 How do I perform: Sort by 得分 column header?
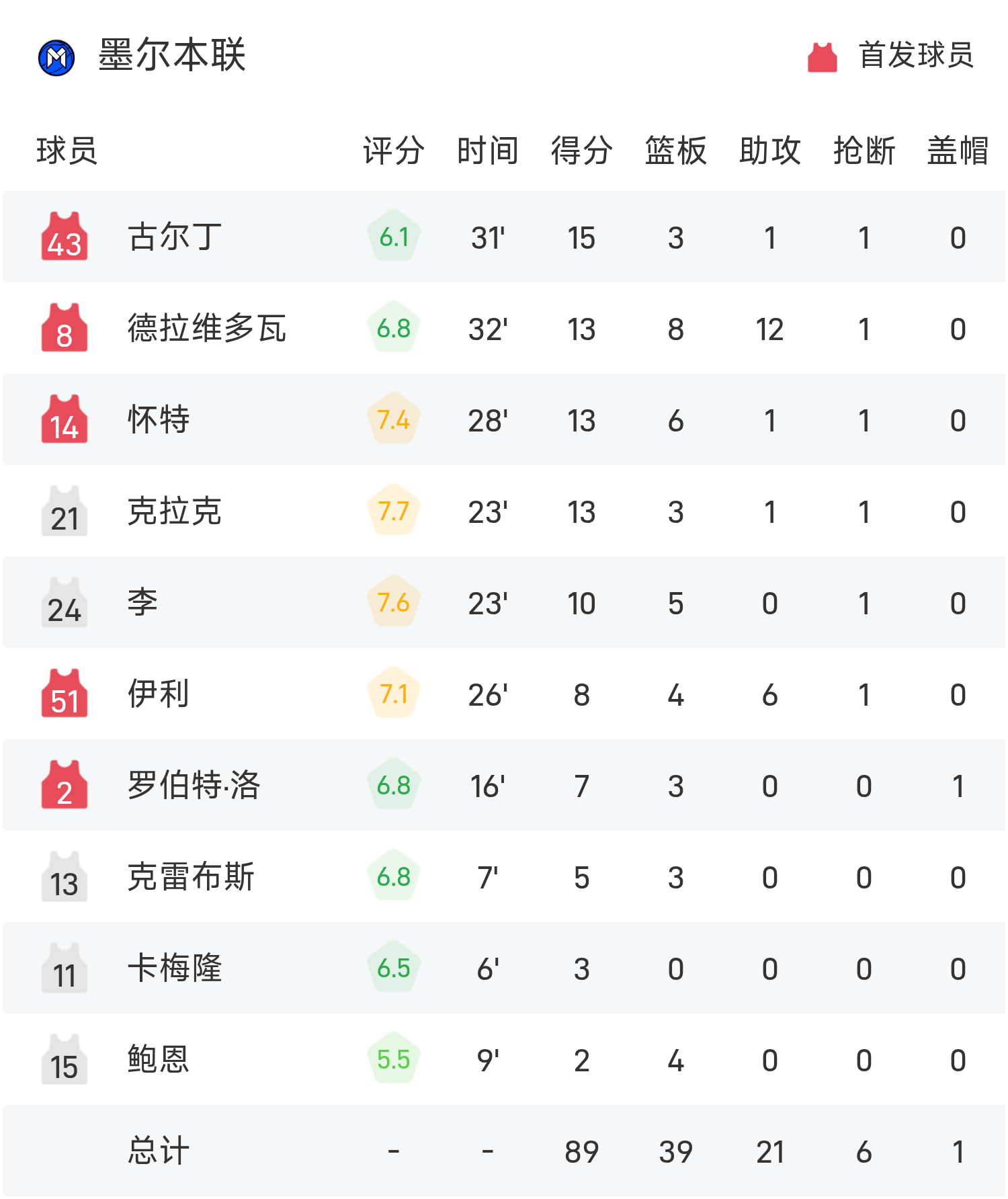pyautogui.click(x=581, y=151)
